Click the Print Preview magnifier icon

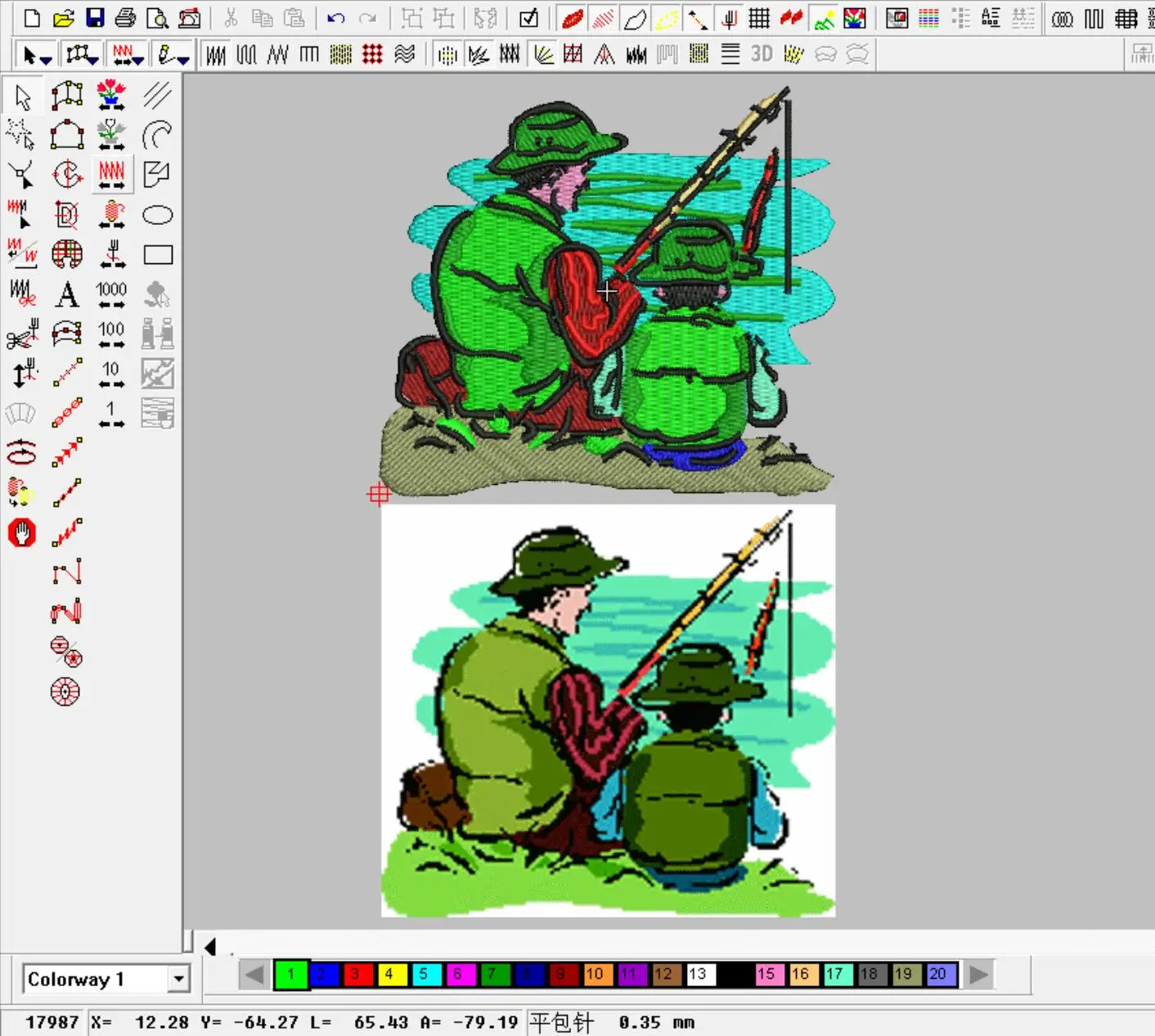[157, 18]
